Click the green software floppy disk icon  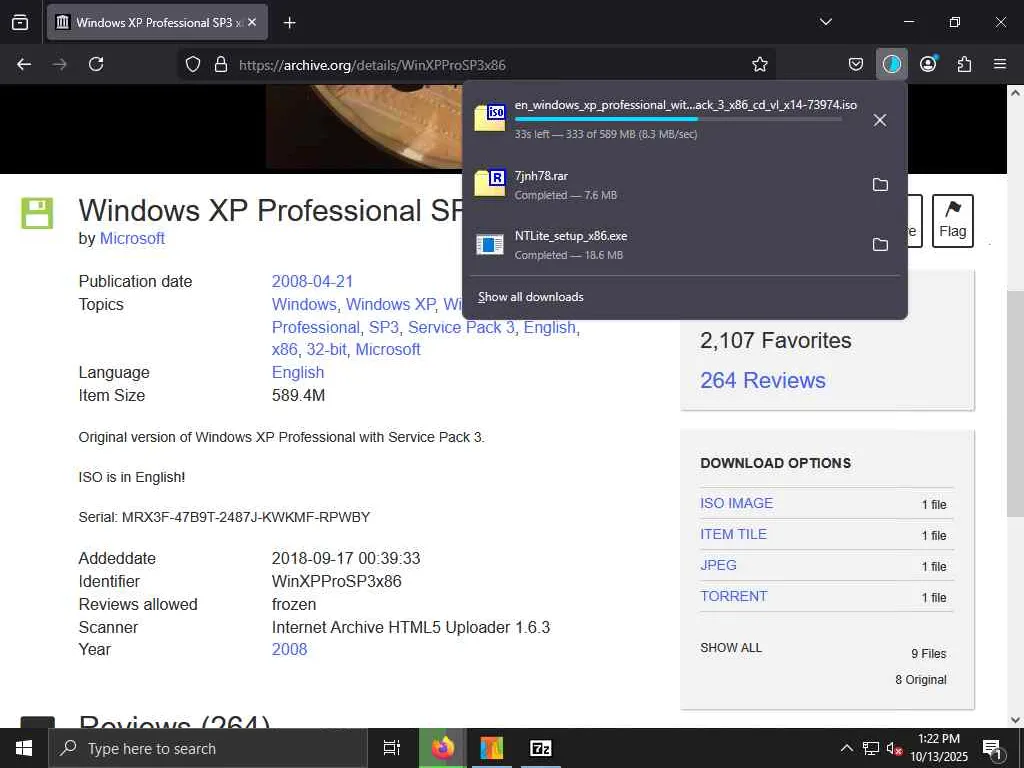(37, 214)
